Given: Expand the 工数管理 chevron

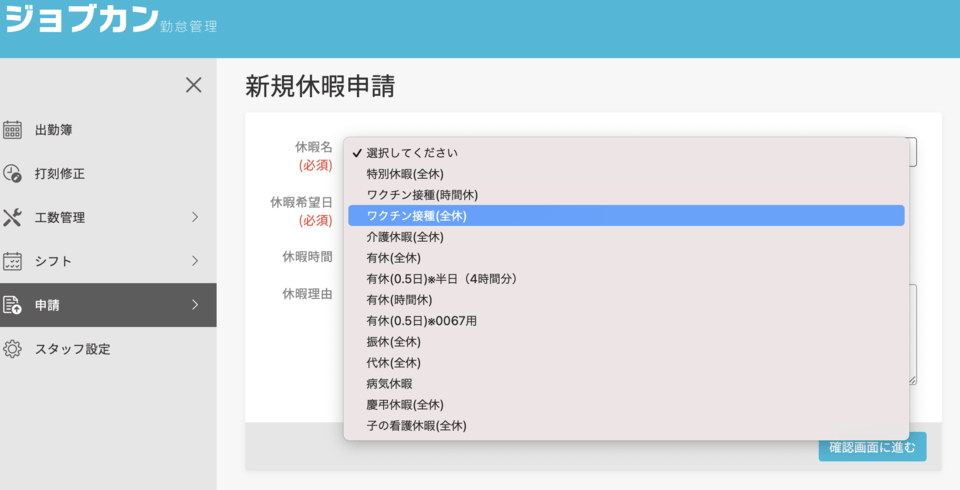Looking at the screenshot, I should (x=195, y=217).
